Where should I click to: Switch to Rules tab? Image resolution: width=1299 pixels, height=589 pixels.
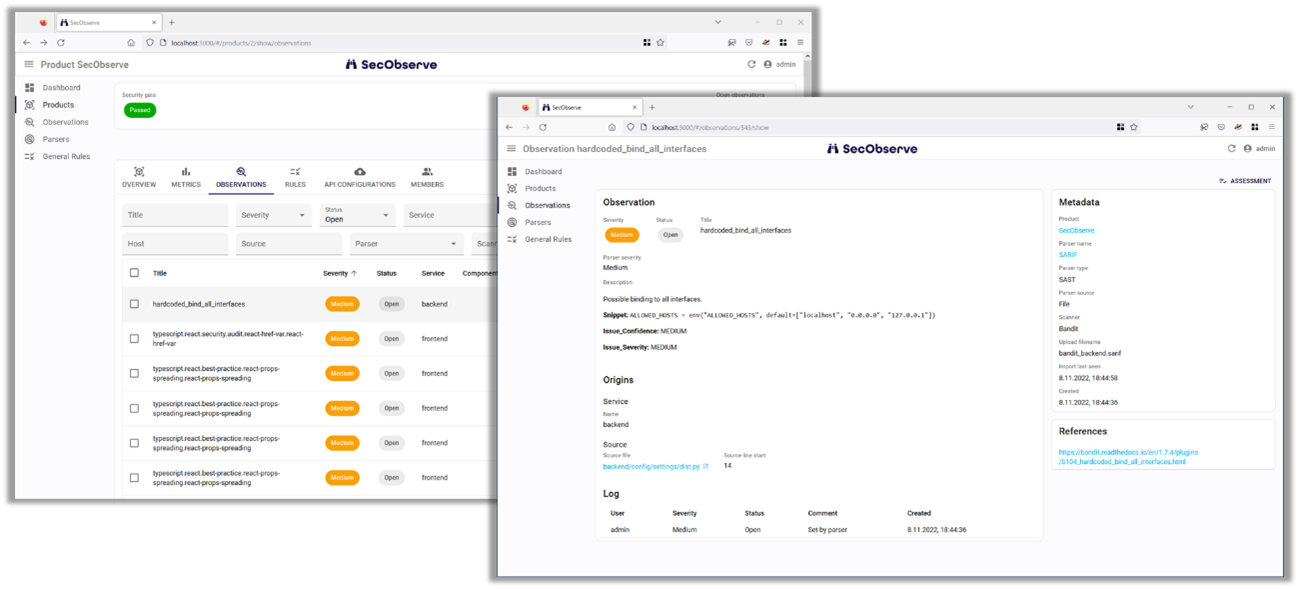click(295, 178)
